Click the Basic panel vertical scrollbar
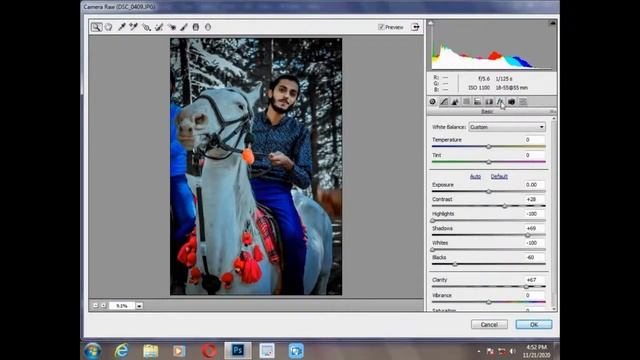640x360 pixels. [553, 213]
